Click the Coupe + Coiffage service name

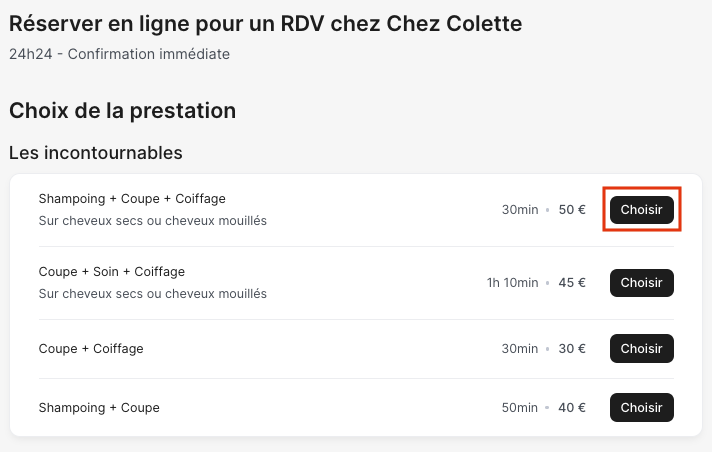click(91, 349)
